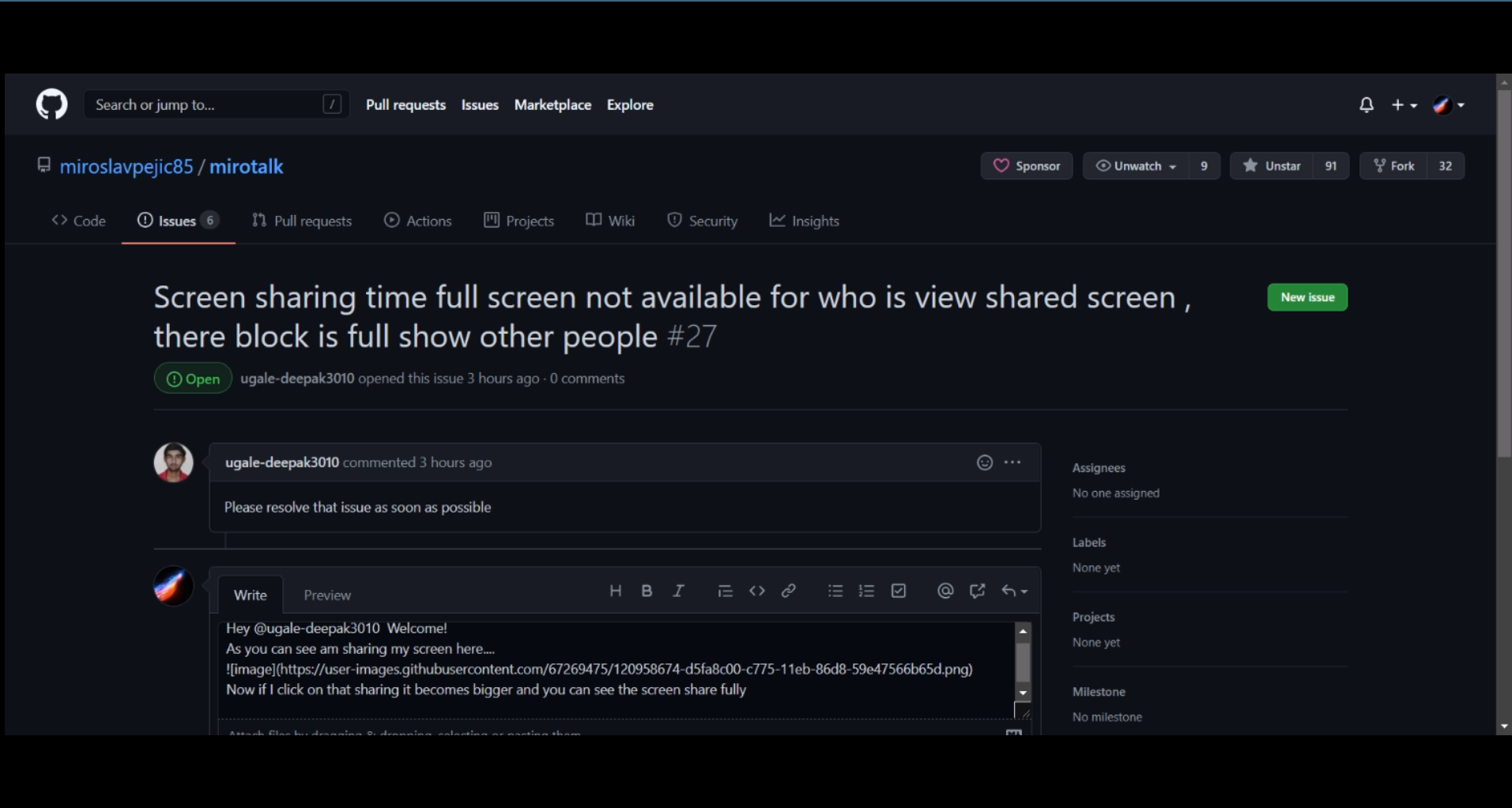Toggle bold formatting in the comment editor

(647, 591)
